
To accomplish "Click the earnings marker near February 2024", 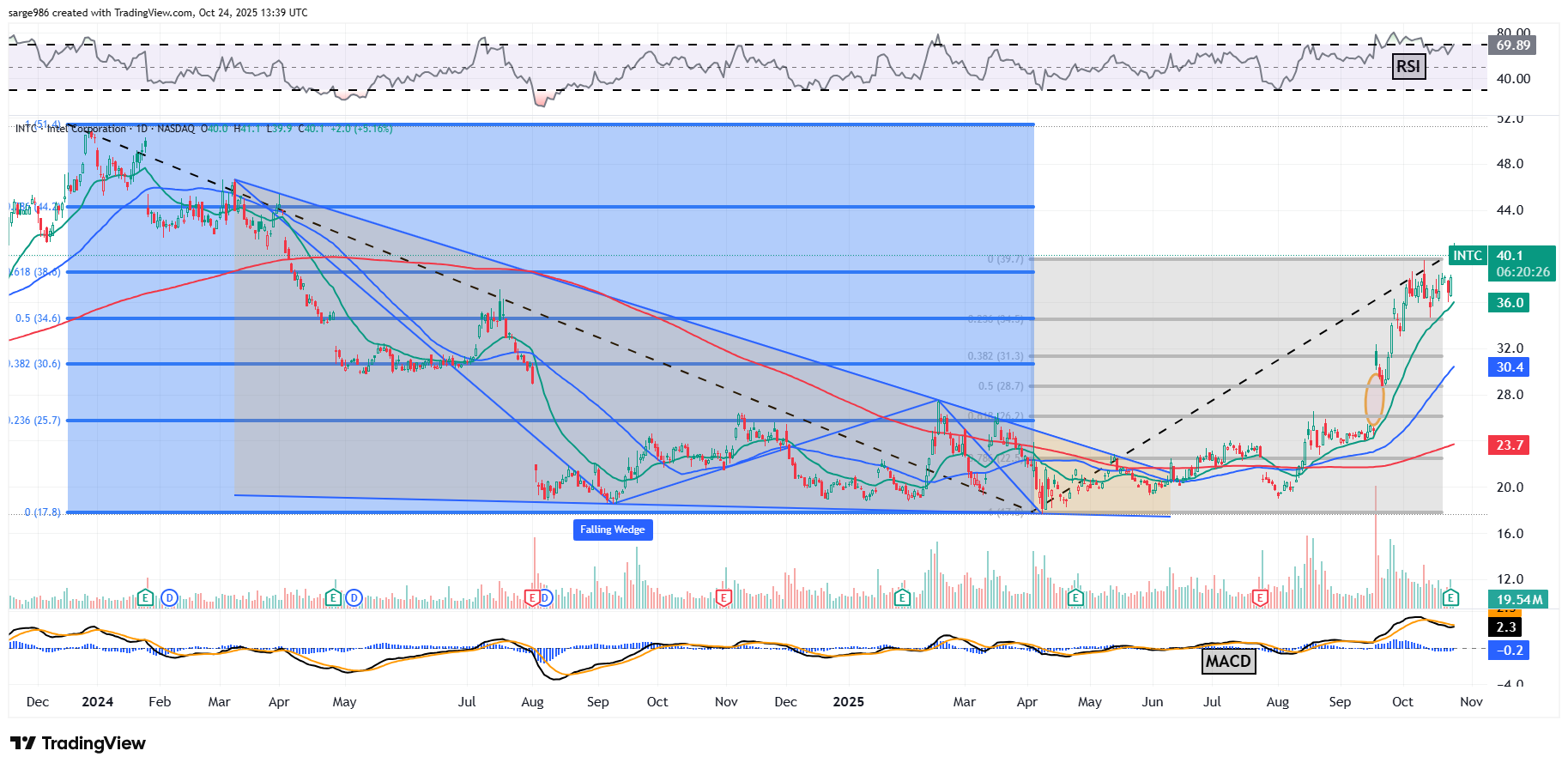I will (x=146, y=597).
